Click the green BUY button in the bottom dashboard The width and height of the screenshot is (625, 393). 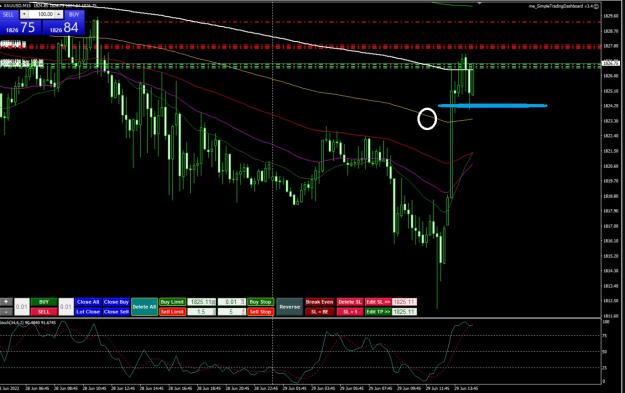coord(44,302)
